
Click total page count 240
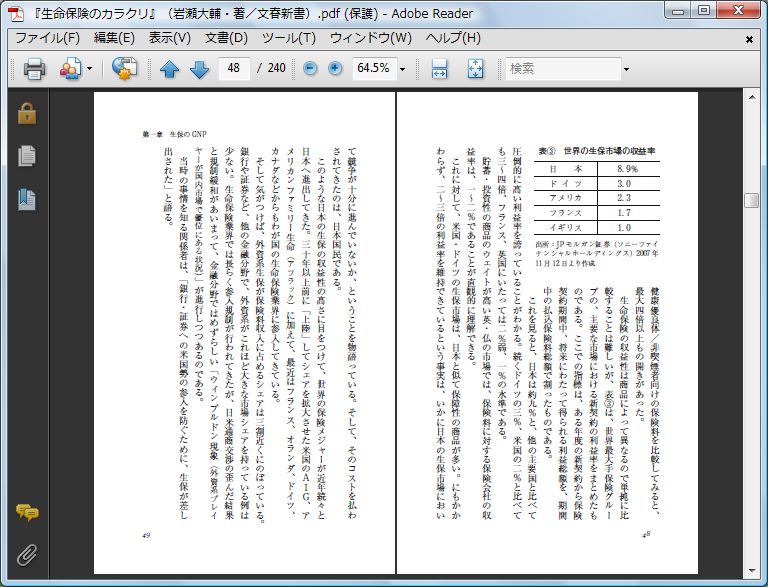(x=277, y=68)
